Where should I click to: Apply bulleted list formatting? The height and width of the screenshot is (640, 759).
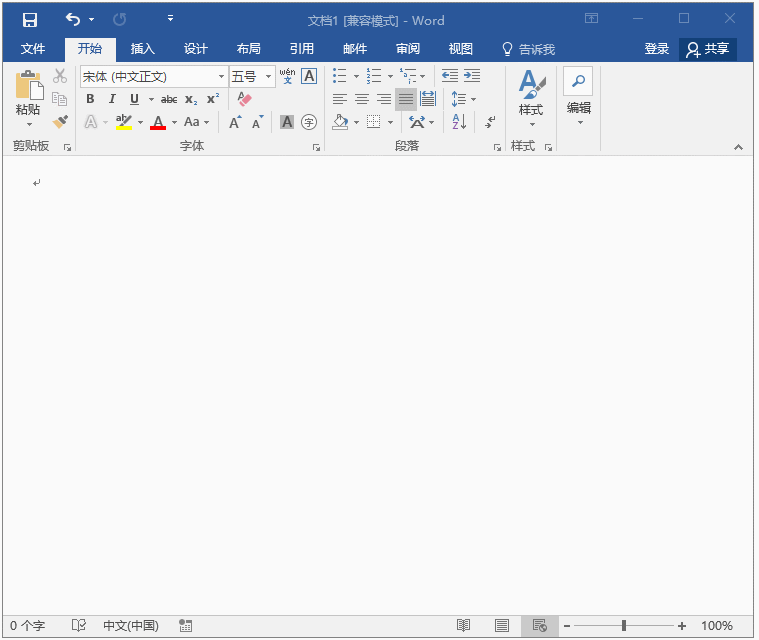click(x=339, y=76)
